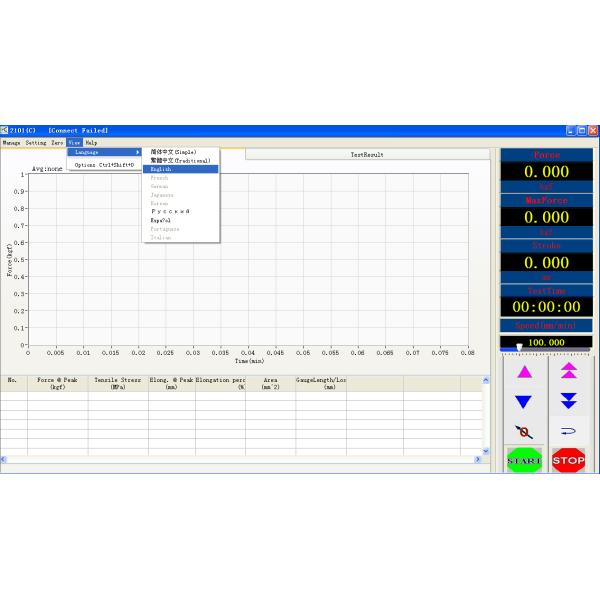The width and height of the screenshot is (600, 600).
Task: Click the blue return arrow icon
Action: pos(569,431)
